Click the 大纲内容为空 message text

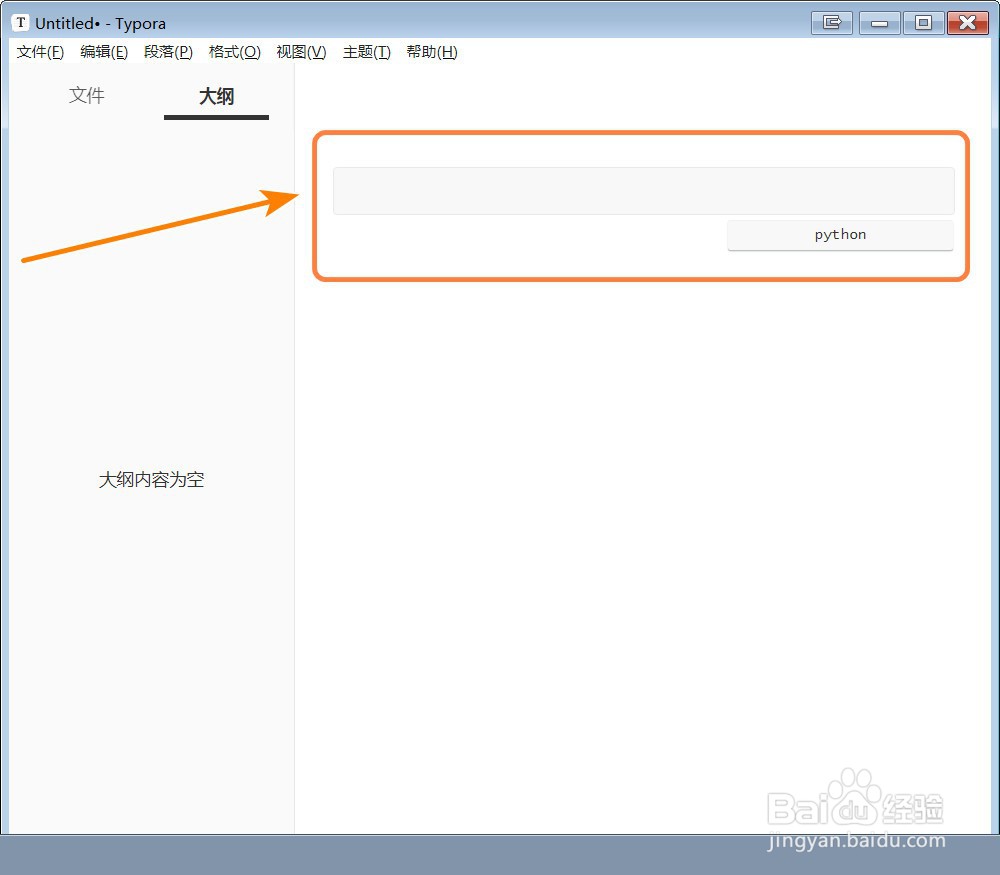[151, 480]
